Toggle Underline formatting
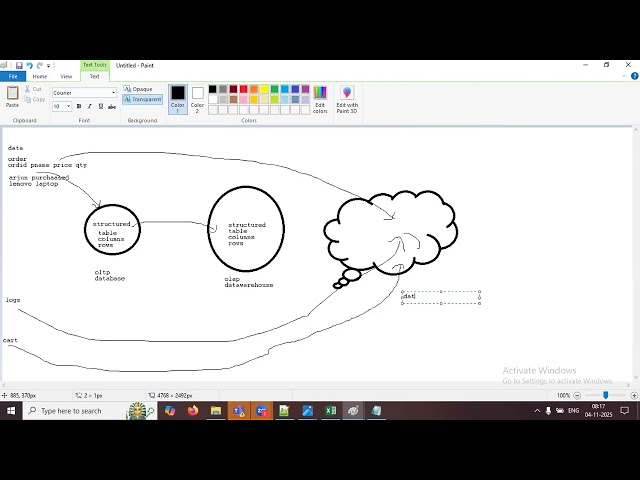 pyautogui.click(x=100, y=106)
